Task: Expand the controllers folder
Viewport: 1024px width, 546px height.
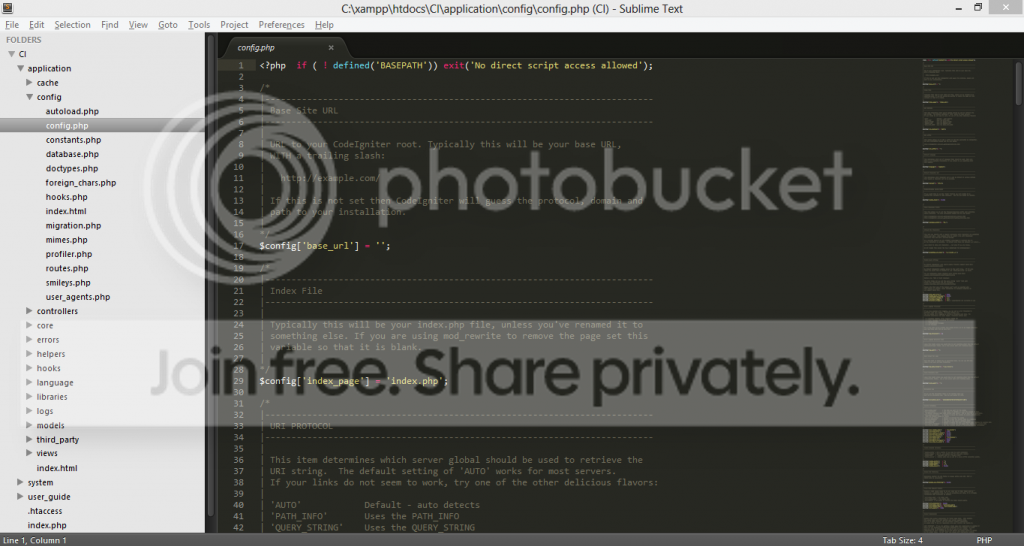Action: (29, 311)
